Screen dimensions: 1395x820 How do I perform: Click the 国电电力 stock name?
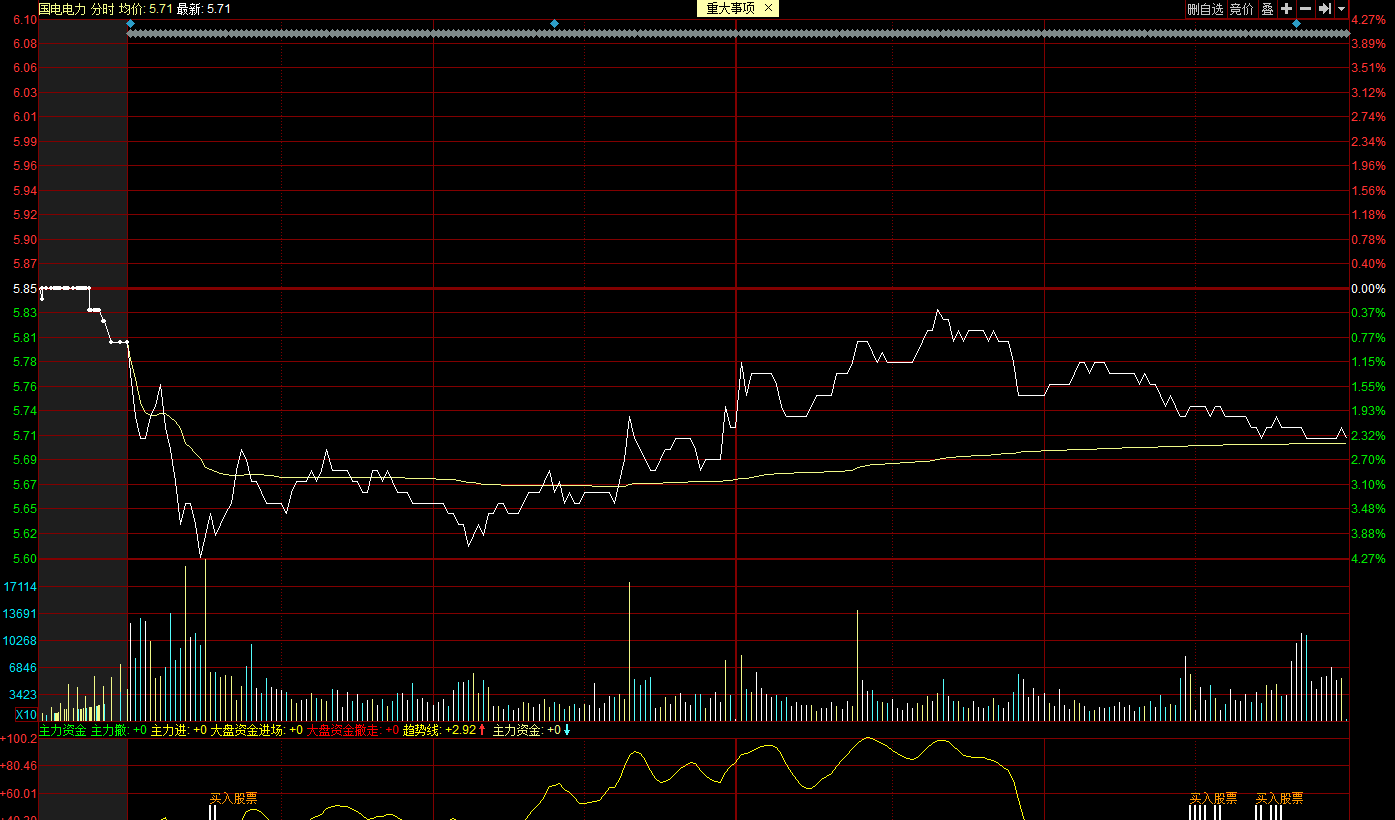pyautogui.click(x=62, y=8)
